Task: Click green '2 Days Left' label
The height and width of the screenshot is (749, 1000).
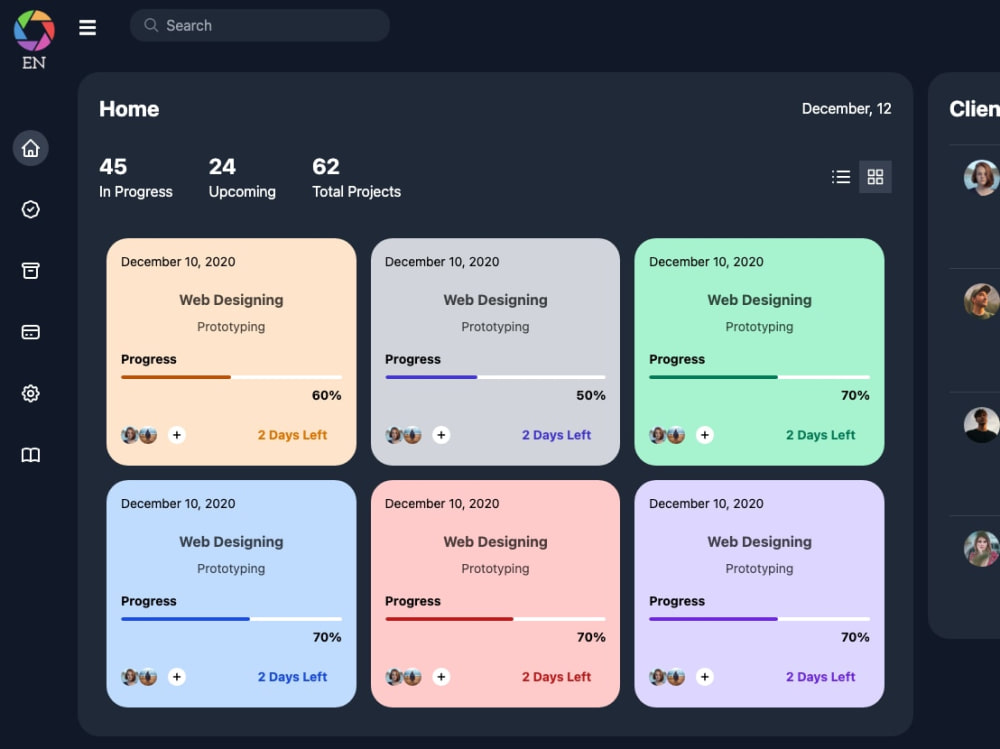Action: click(x=820, y=435)
